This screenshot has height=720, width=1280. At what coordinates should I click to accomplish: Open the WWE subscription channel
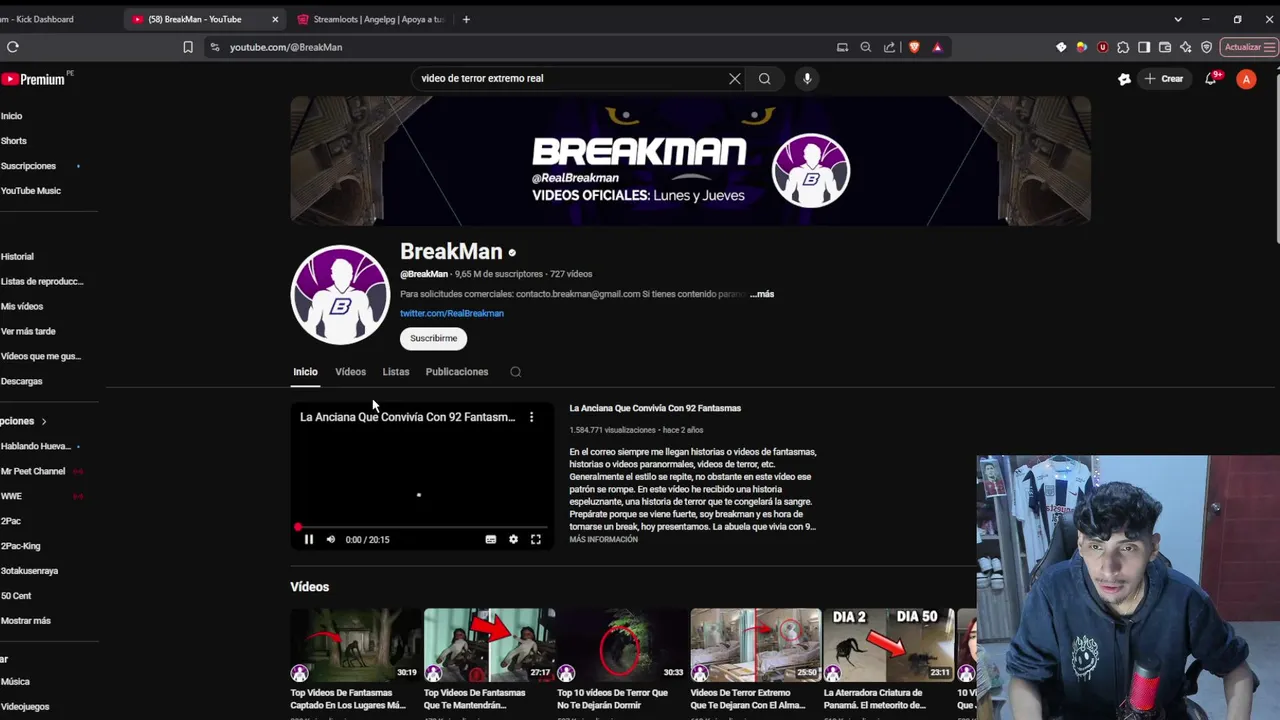pyautogui.click(x=11, y=496)
